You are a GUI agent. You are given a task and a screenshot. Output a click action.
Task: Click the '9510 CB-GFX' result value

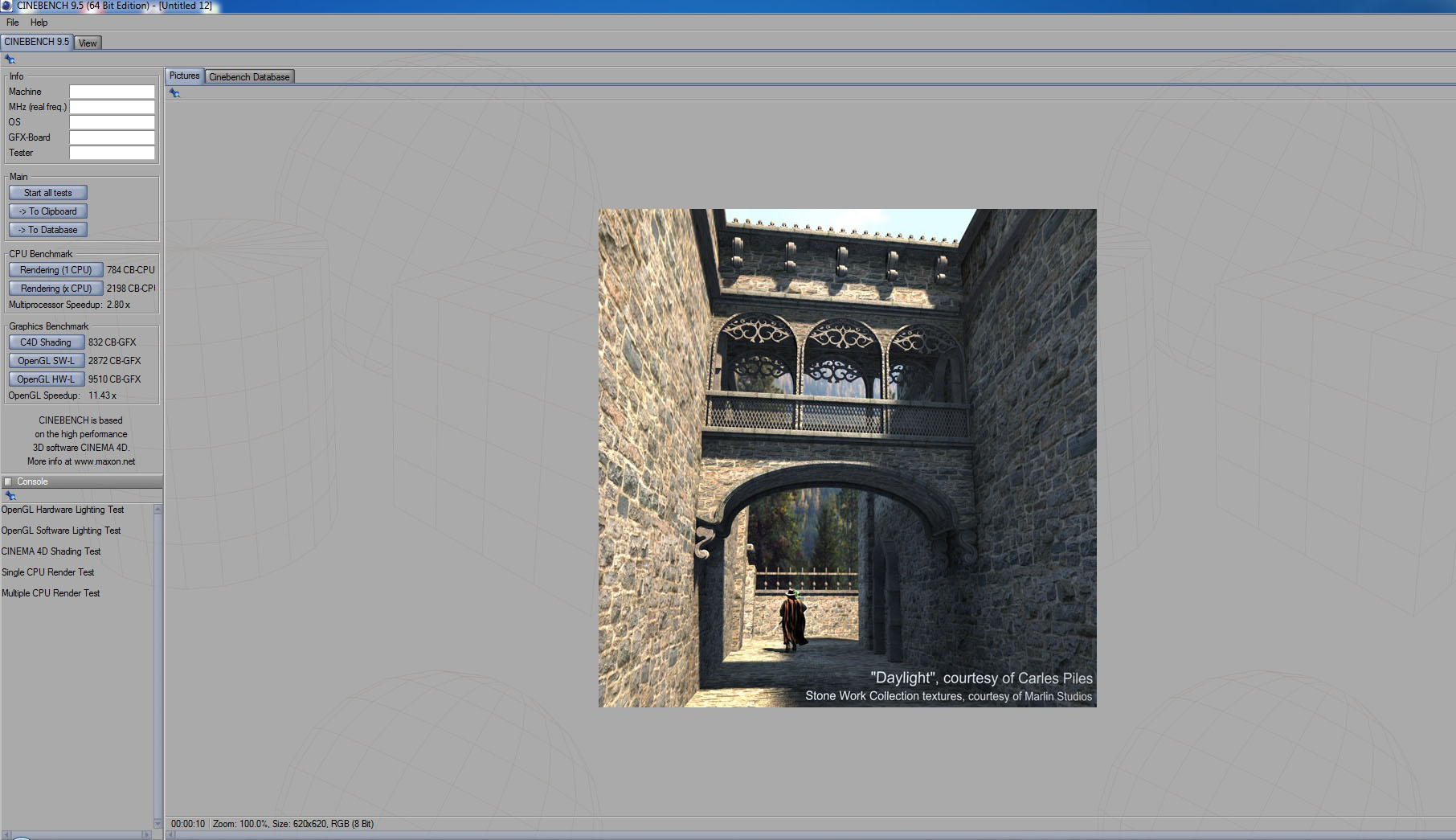click(x=114, y=379)
